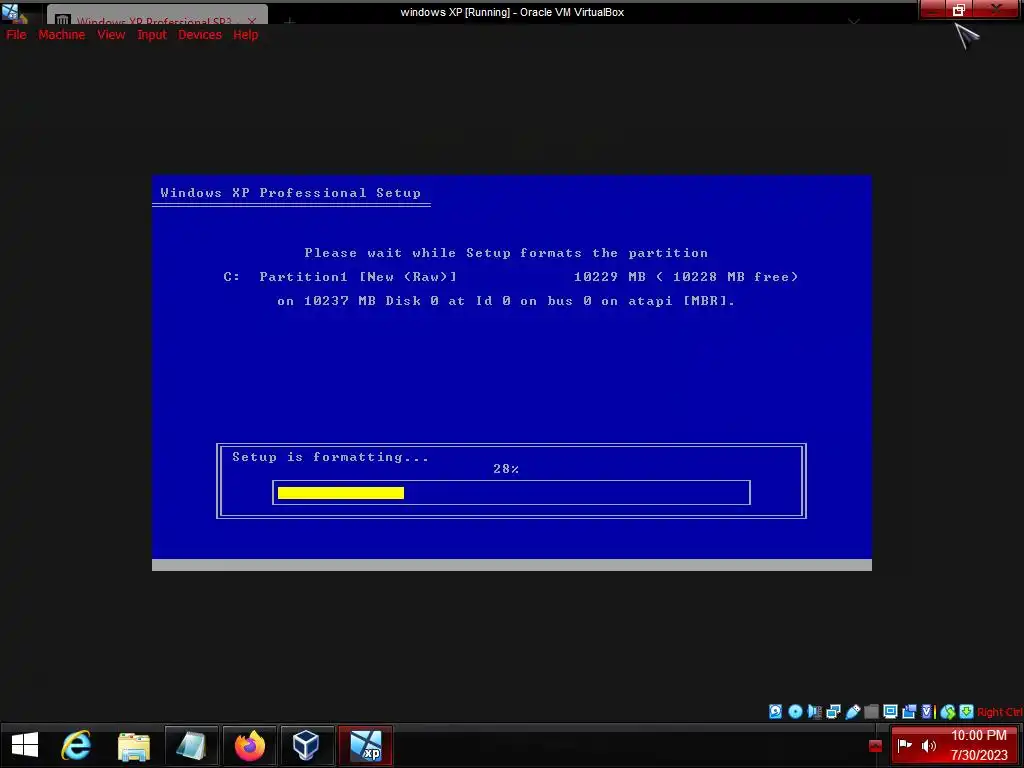The width and height of the screenshot is (1024, 768).
Task: Click the network adapter status icon
Action: click(833, 712)
